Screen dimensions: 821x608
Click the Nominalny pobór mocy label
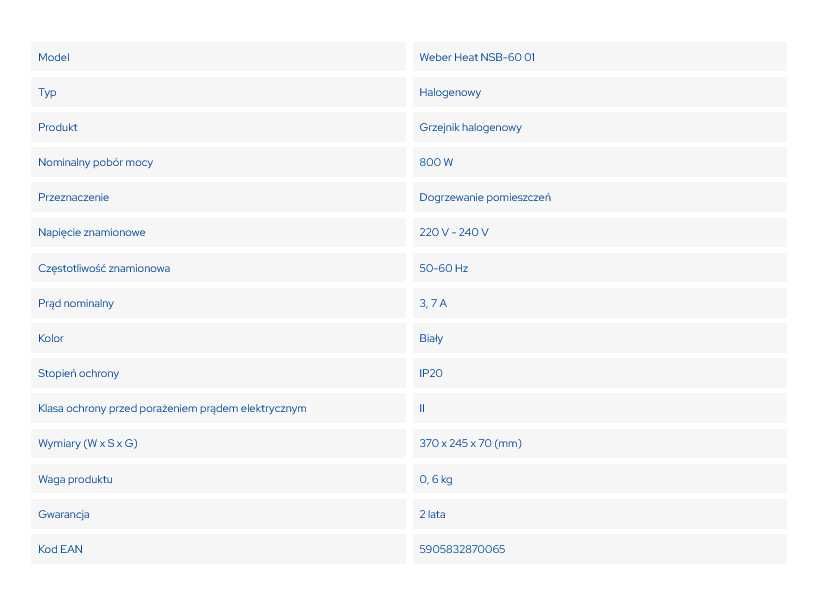tap(95, 162)
